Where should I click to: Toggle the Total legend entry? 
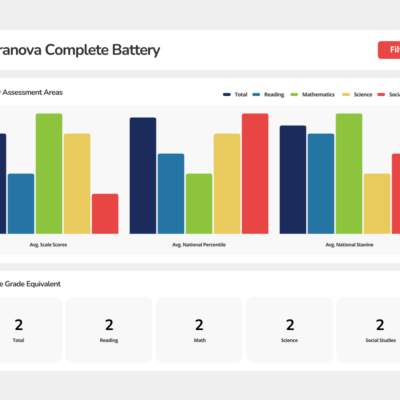pyautogui.click(x=235, y=95)
